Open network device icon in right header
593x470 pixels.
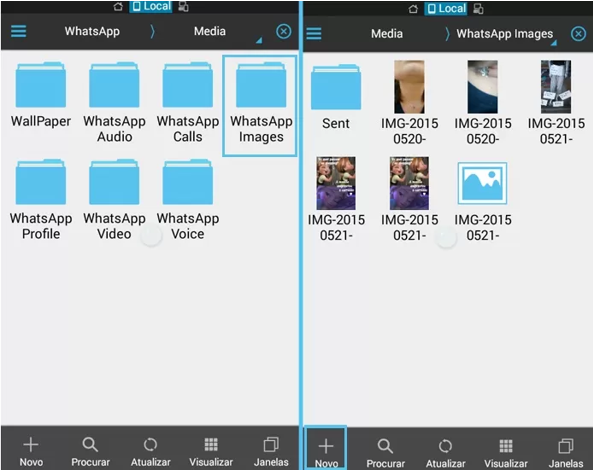point(478,9)
